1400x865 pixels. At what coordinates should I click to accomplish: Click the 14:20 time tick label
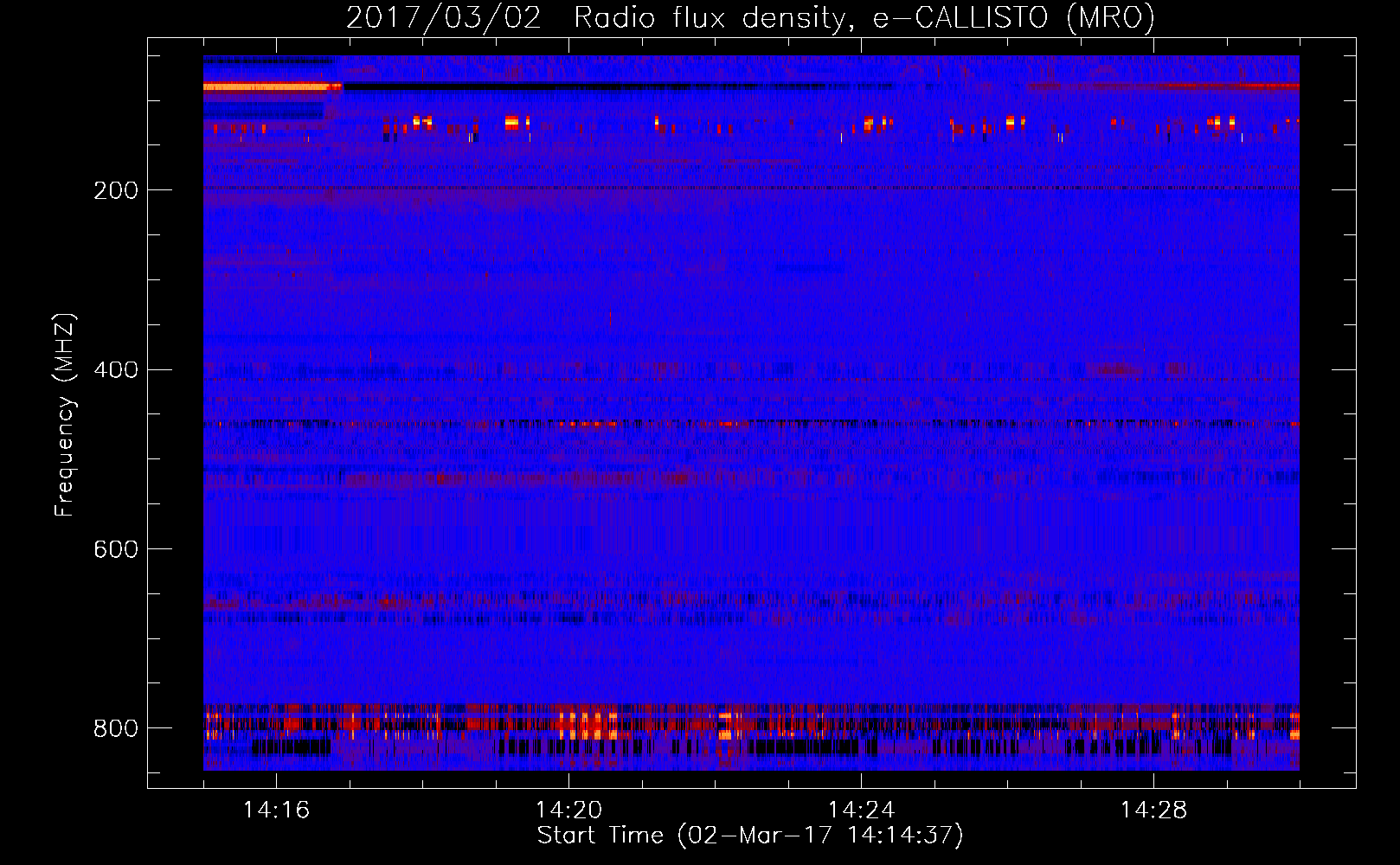tap(568, 810)
